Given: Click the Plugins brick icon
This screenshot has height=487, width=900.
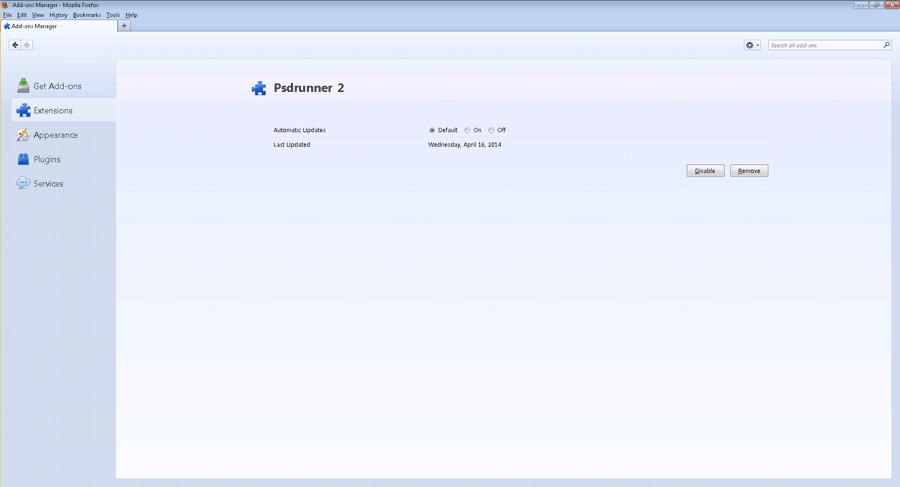Looking at the screenshot, I should tap(24, 159).
